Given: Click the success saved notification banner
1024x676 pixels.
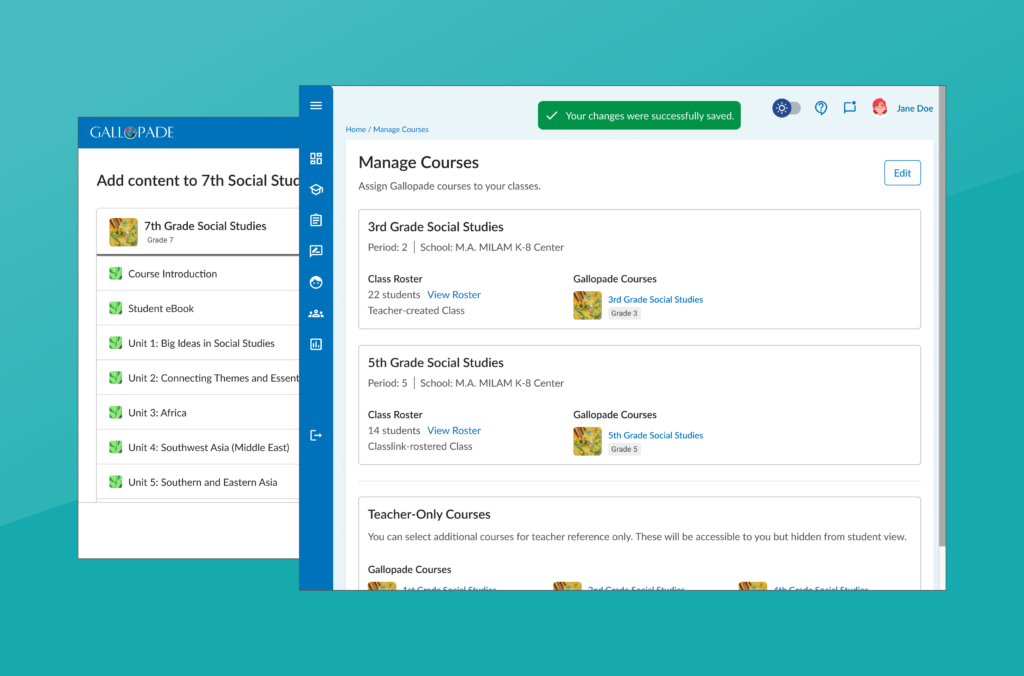Looking at the screenshot, I should click(639, 116).
